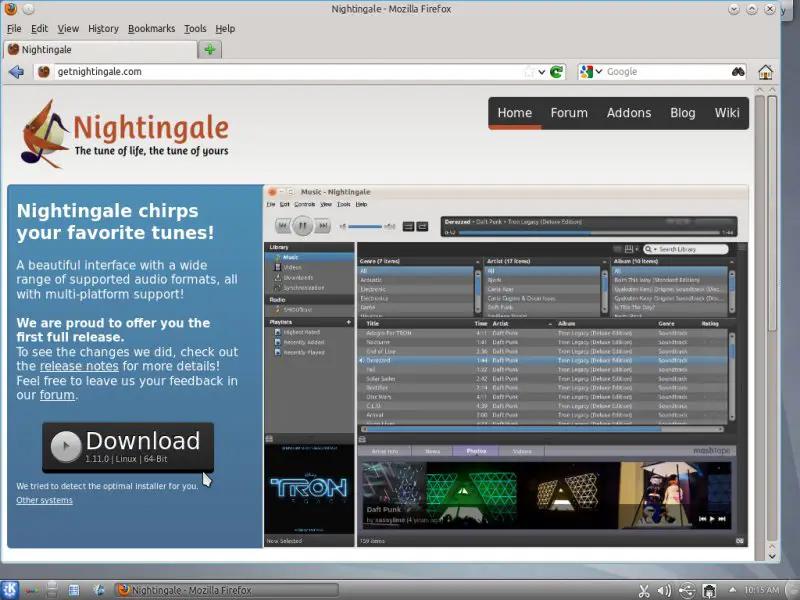This screenshot has width=800, height=600.
Task: Click the binoculars search icon
Action: tap(738, 72)
